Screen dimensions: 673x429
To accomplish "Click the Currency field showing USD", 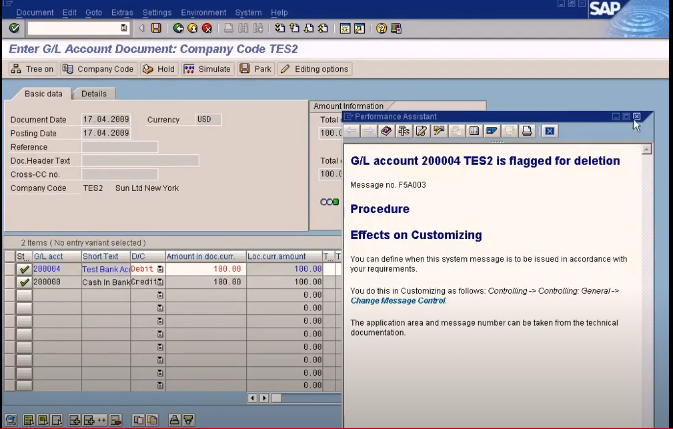I will (208, 119).
